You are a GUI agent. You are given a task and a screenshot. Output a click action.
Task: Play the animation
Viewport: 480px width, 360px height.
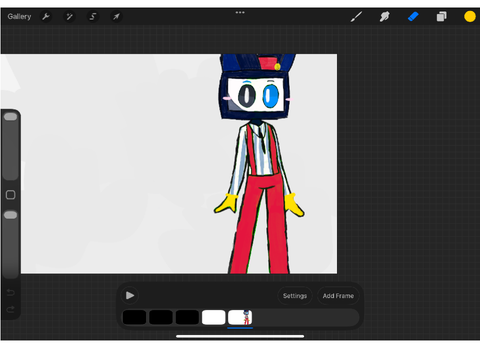tap(130, 295)
